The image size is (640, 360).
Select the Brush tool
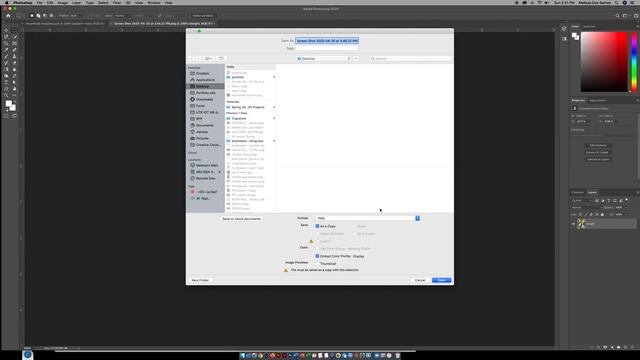point(6,56)
